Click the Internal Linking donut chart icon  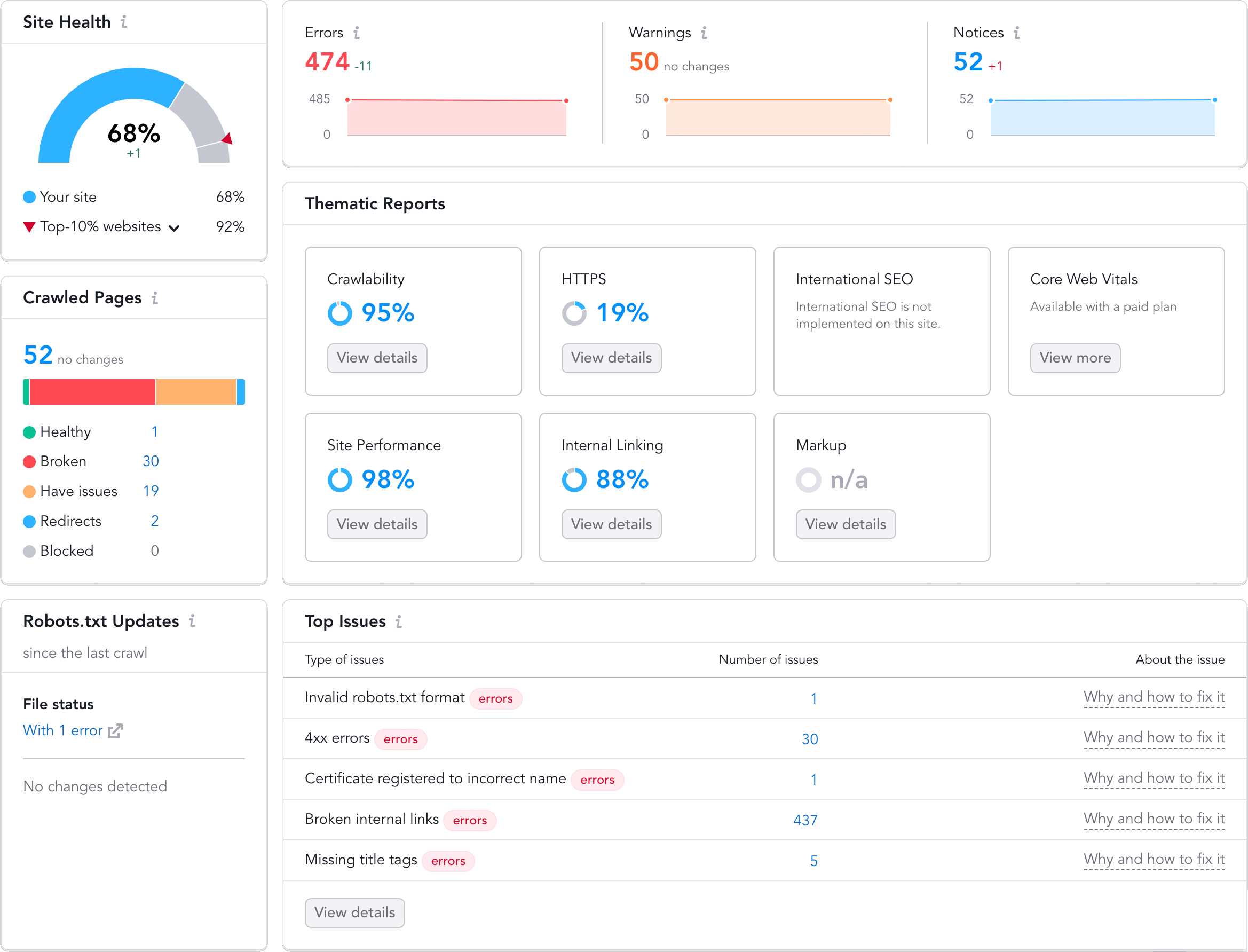574,480
